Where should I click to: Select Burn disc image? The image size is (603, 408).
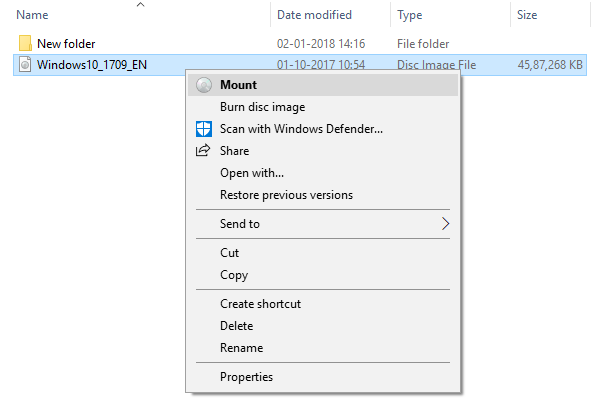[x=323, y=107]
